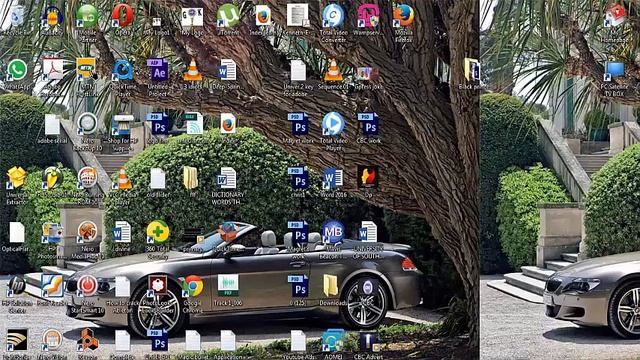
Task: Launch uTorrent from the desktop
Action: point(228,16)
